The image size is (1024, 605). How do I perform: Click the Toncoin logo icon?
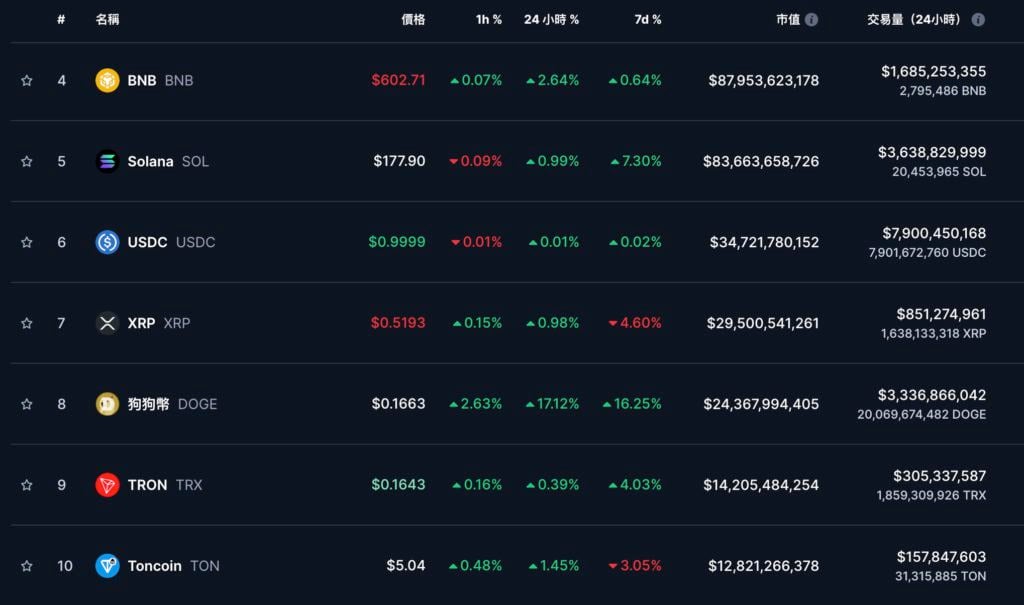tap(107, 566)
